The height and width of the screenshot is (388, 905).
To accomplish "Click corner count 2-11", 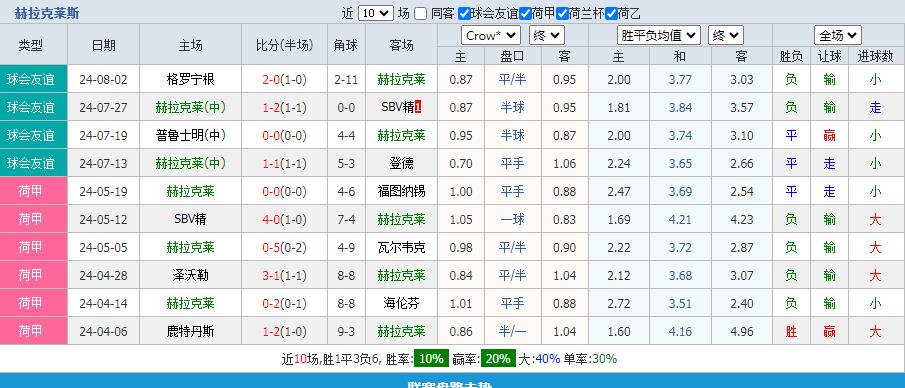I will [346, 79].
